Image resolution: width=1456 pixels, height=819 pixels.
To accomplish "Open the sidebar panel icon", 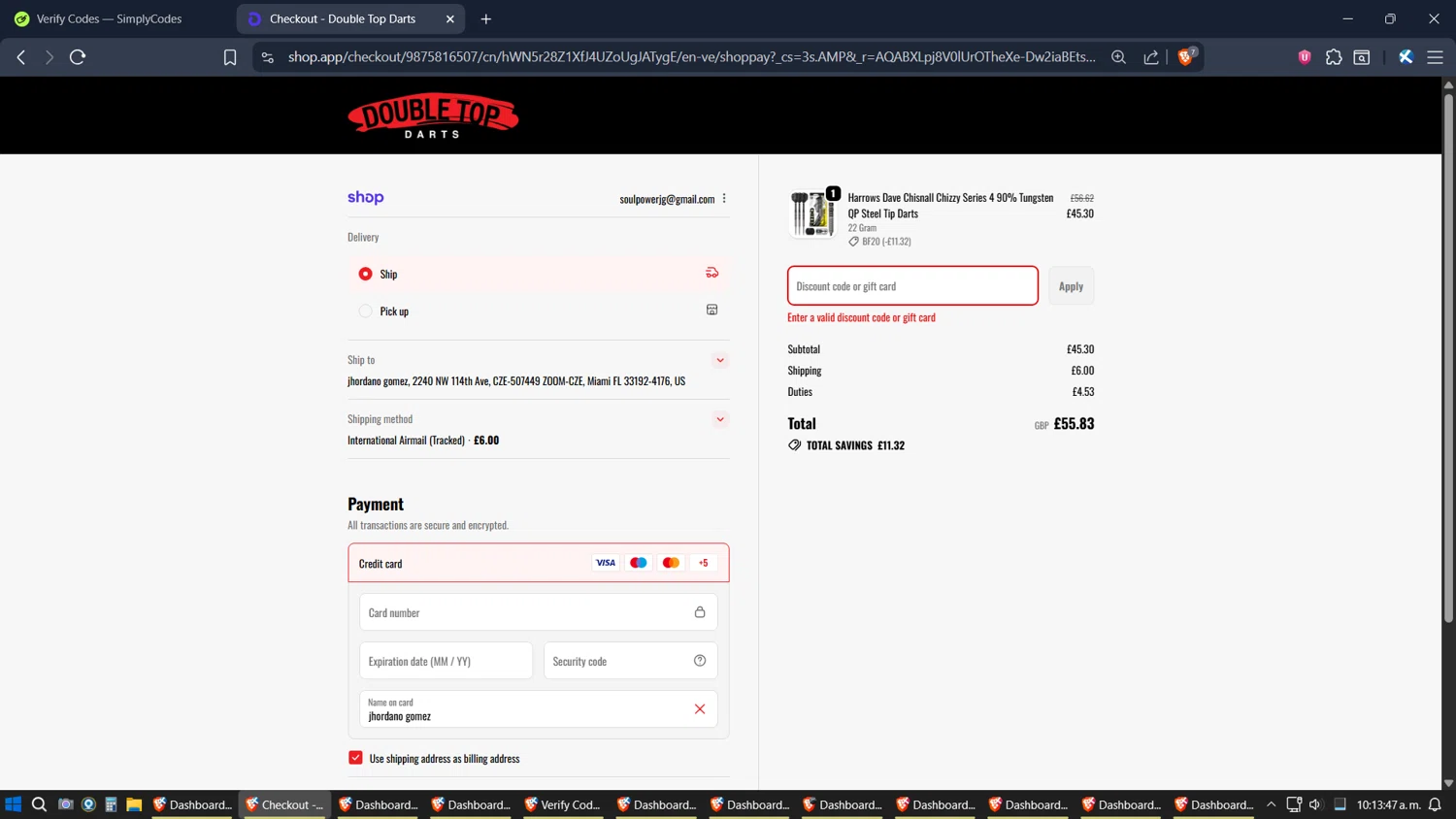I will click(1362, 57).
